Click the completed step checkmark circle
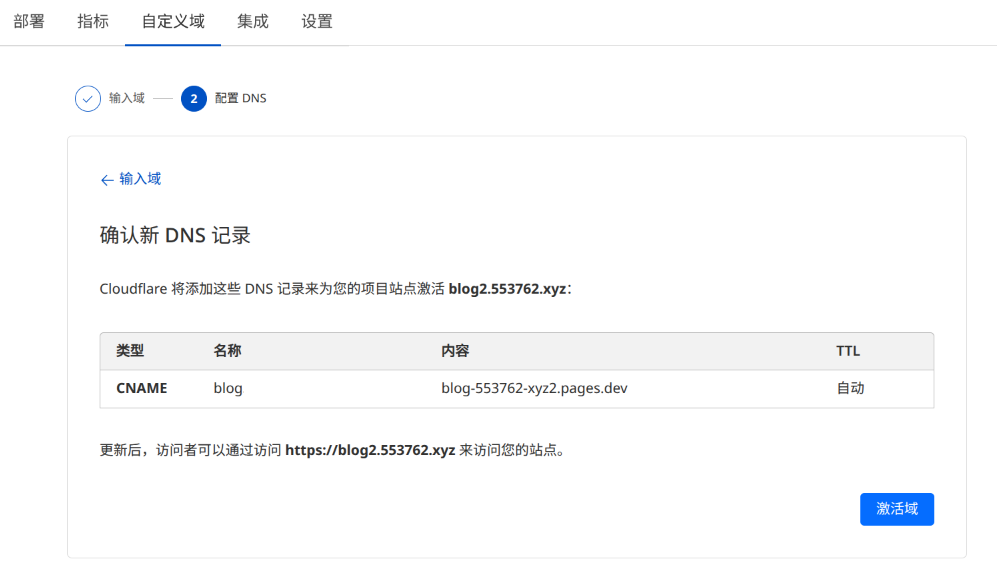 coord(88,98)
